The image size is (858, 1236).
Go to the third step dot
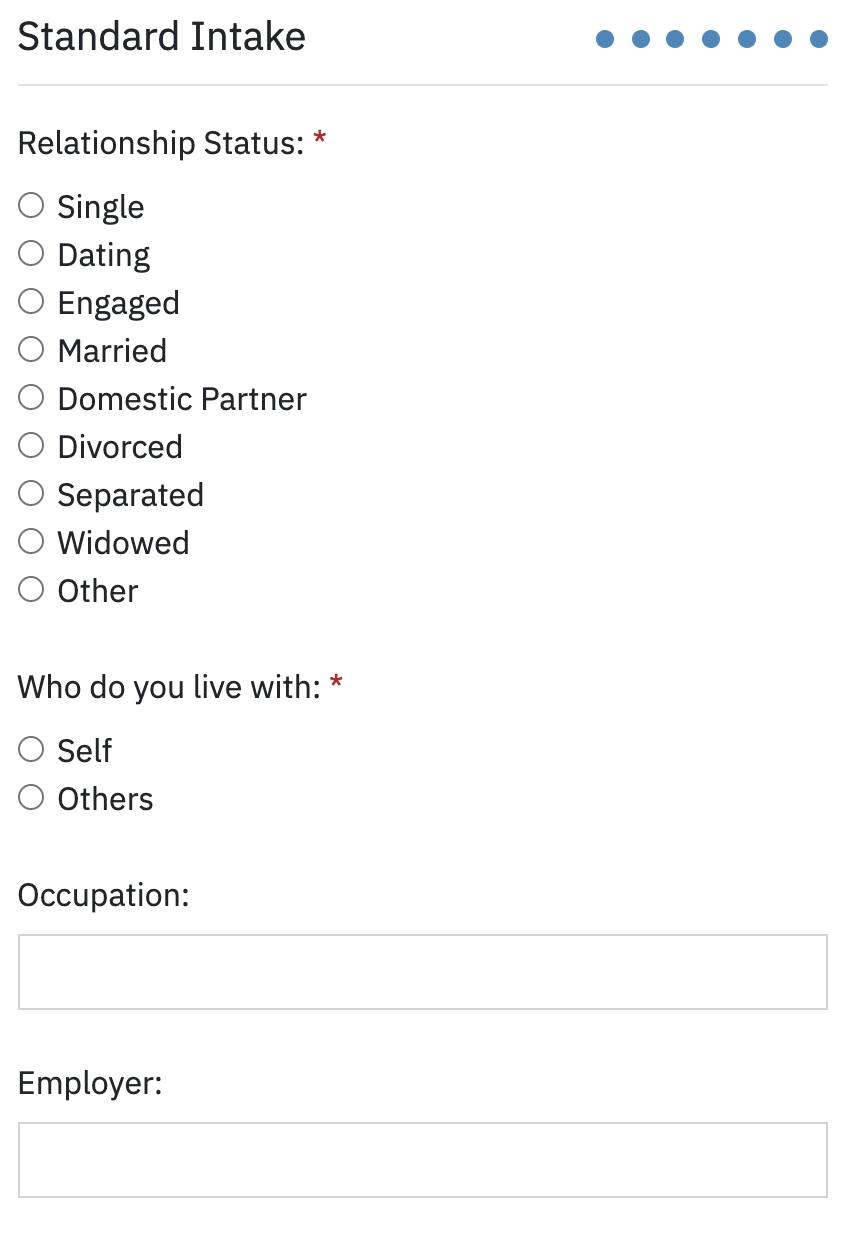point(676,39)
